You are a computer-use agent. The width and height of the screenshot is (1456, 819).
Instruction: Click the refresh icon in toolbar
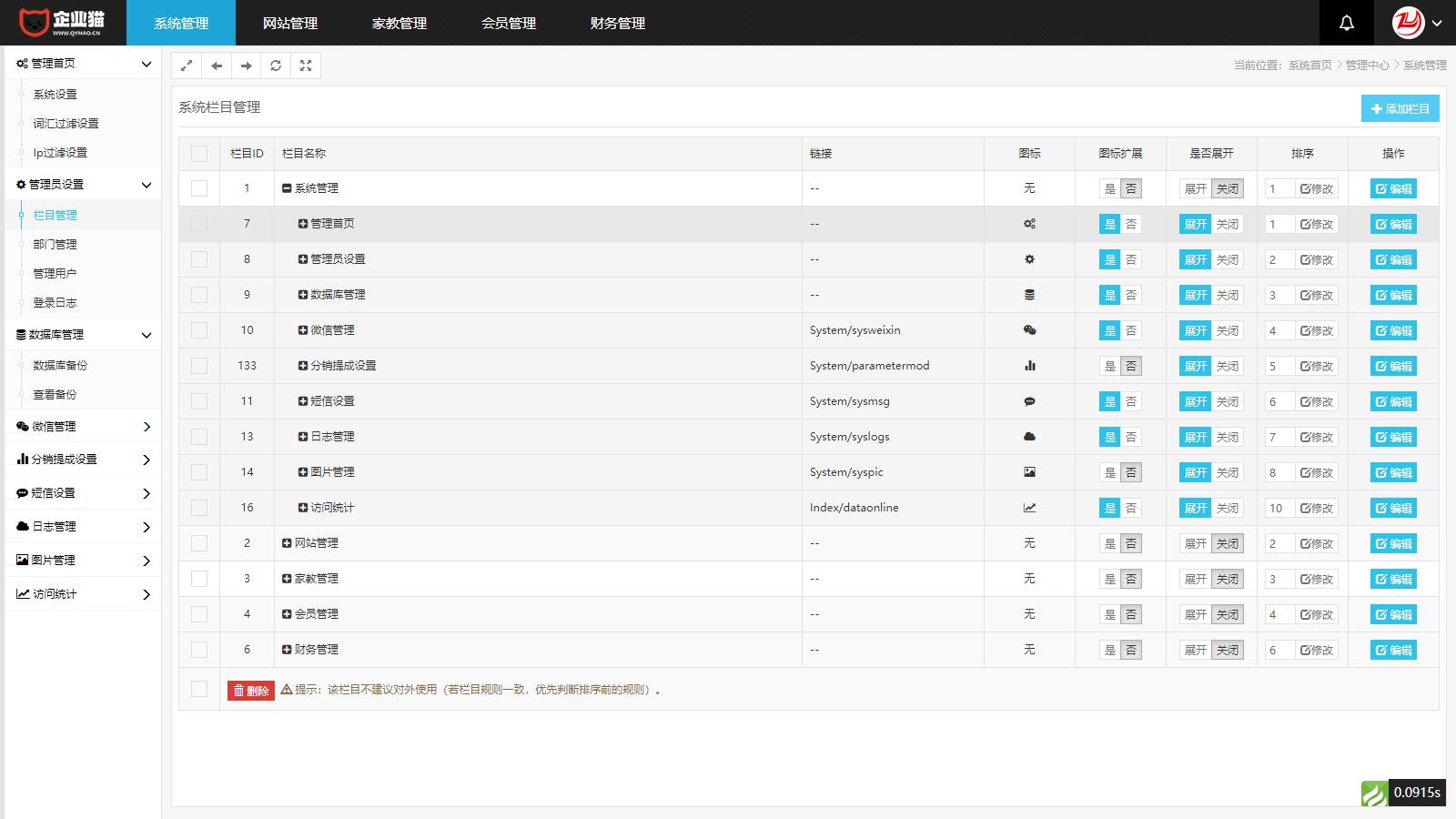[276, 66]
